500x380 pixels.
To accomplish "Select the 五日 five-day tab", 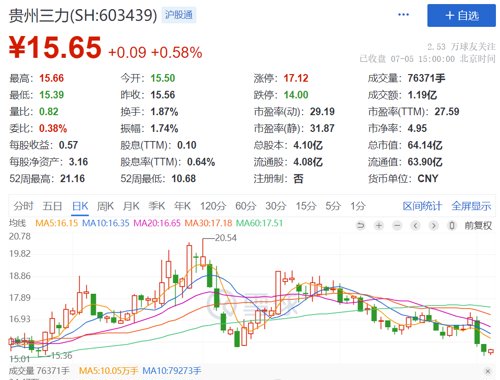I will point(52,206).
